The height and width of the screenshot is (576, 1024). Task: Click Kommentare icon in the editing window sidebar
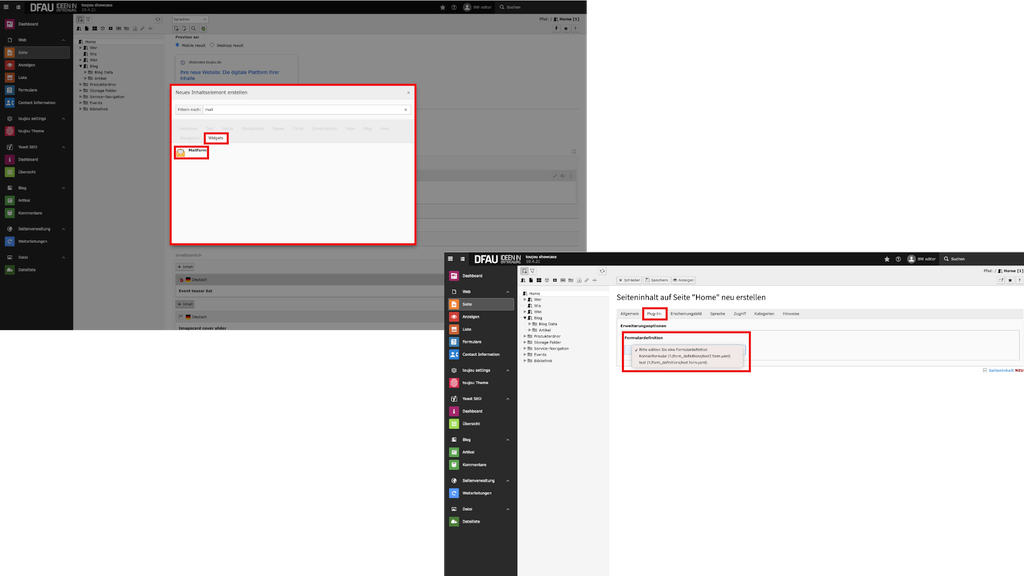click(x=454, y=464)
